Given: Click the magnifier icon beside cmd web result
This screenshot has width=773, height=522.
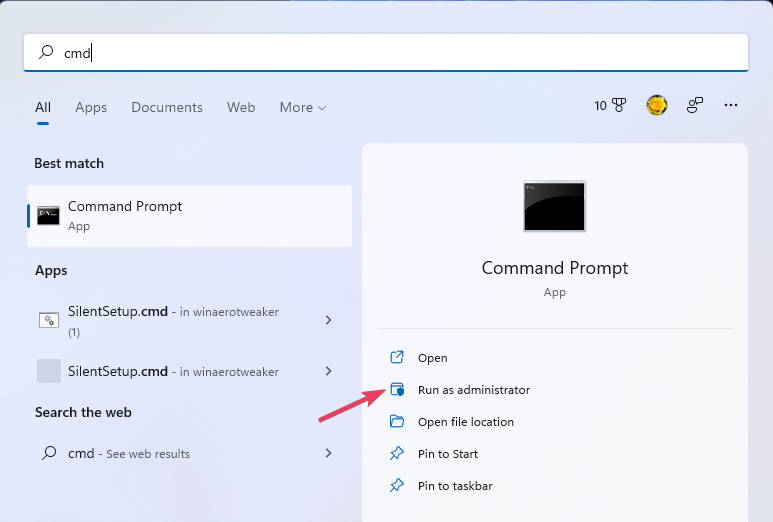Looking at the screenshot, I should 49,452.
